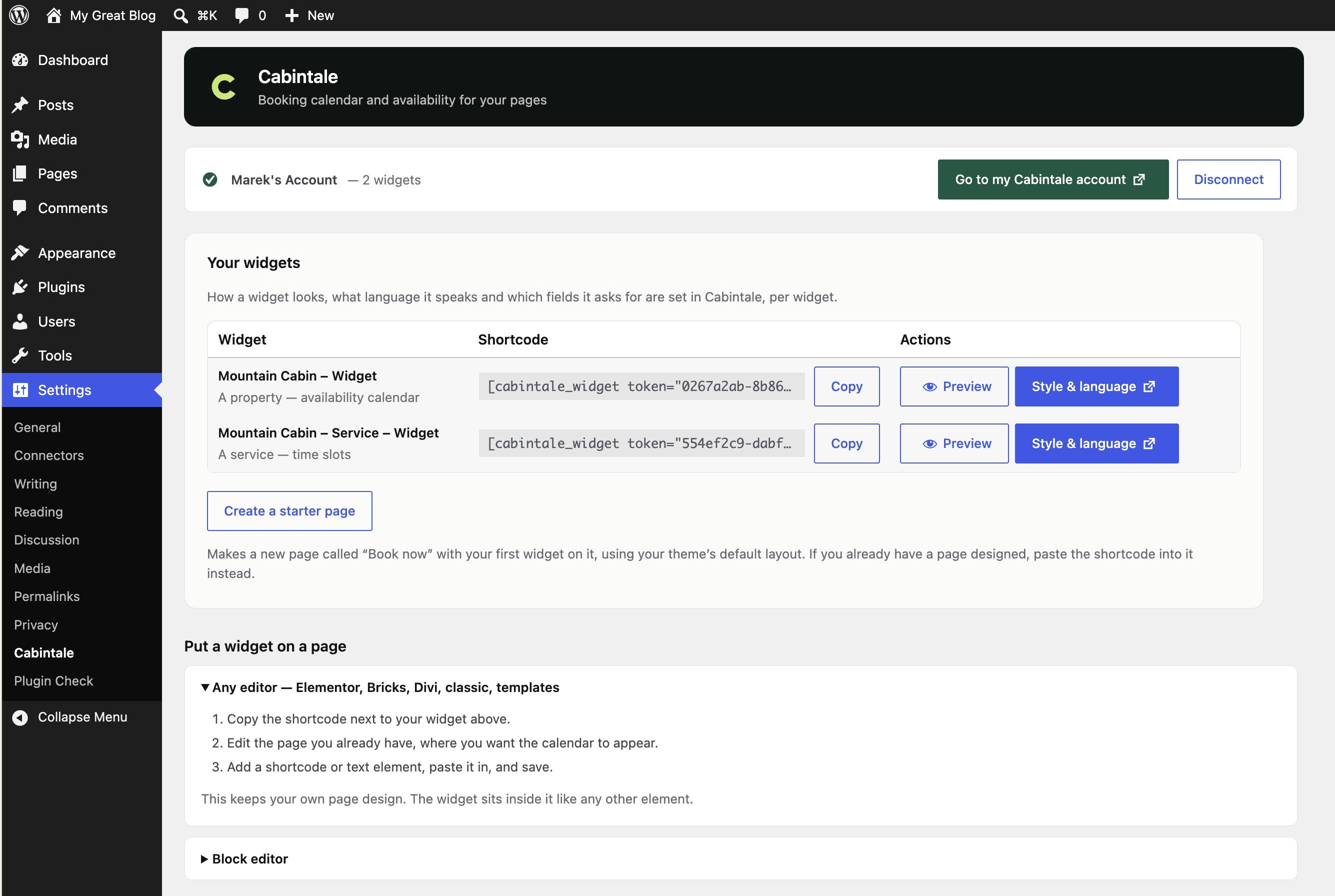Click the Mountain Cabin – Service – Widget name
The height and width of the screenshot is (896, 1335).
click(328, 433)
